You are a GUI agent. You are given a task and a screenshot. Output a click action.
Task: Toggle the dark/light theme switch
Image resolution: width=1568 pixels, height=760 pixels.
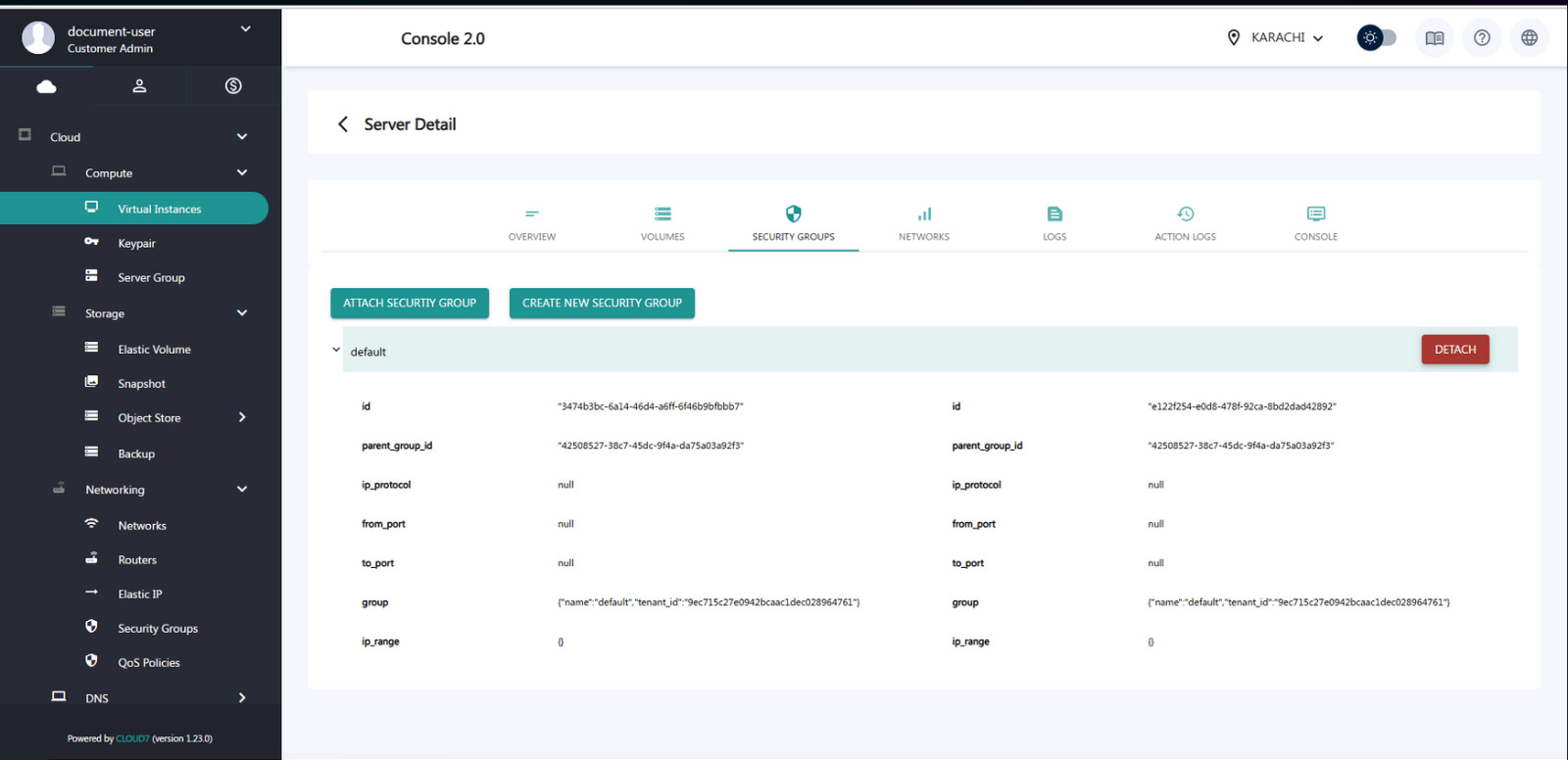click(1376, 38)
